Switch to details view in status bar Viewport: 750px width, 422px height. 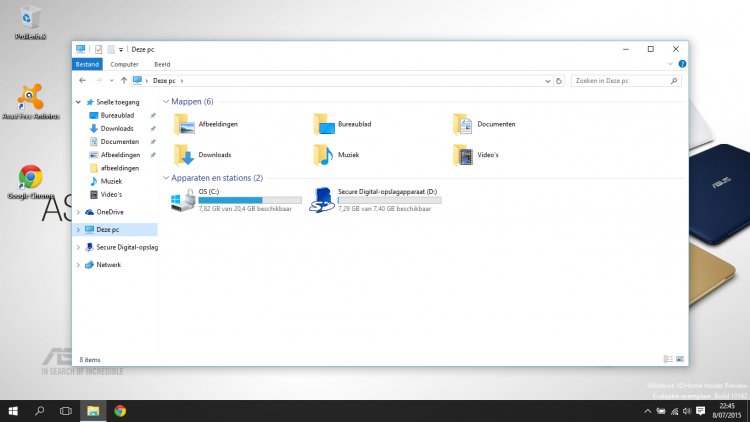point(668,358)
